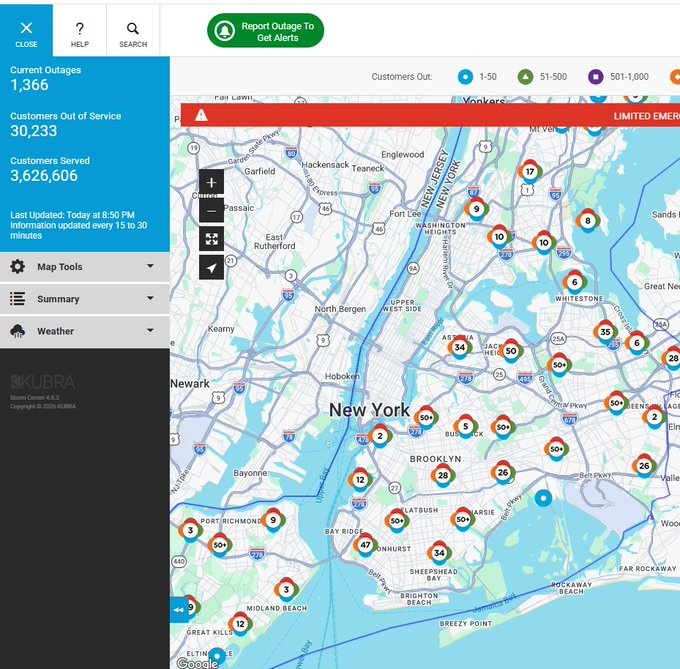Select the outage cluster marked 35
Screen dimensions: 680x669
coord(605,332)
